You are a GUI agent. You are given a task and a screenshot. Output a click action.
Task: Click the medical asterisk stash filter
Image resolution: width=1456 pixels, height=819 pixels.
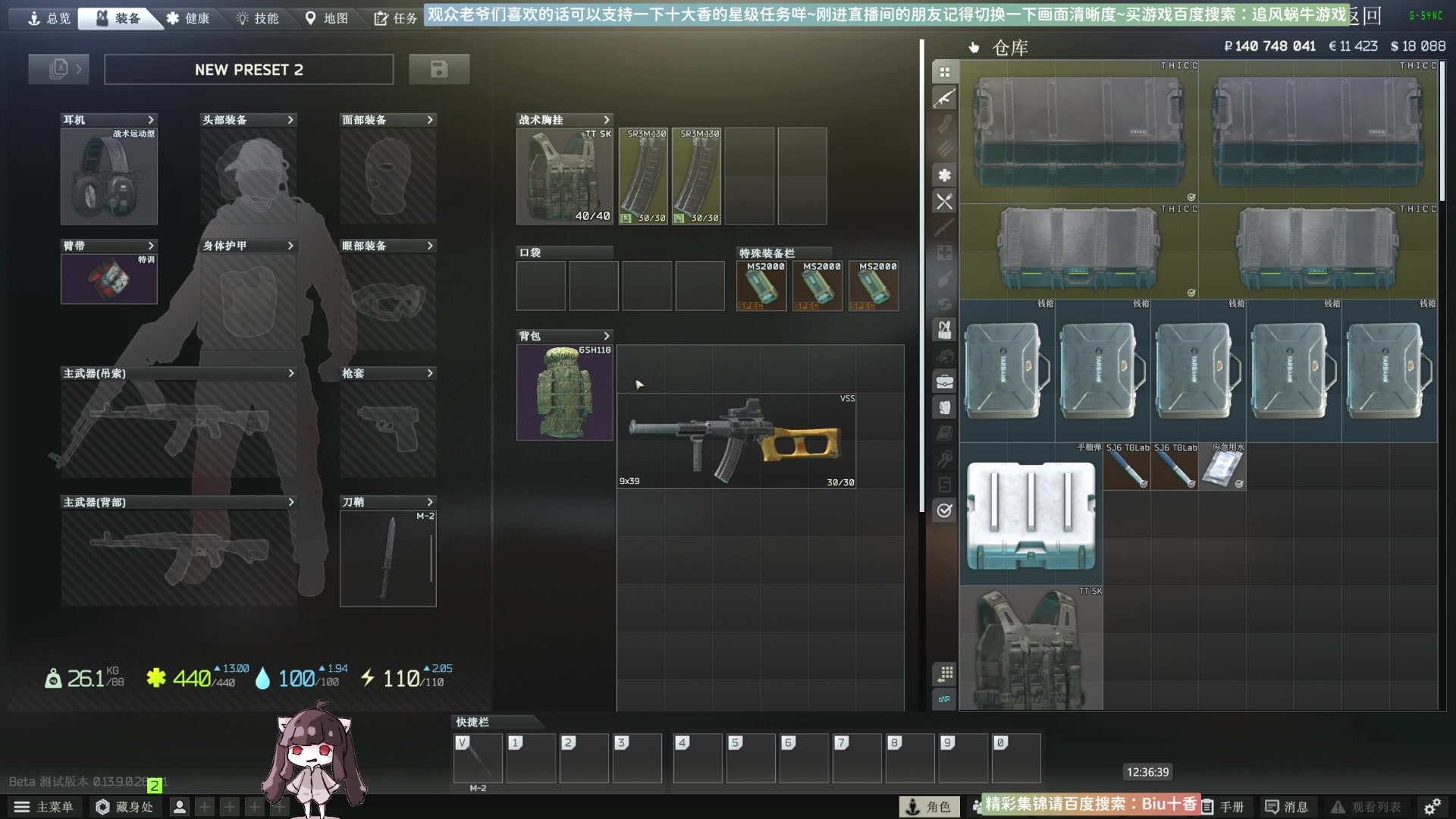point(944,175)
